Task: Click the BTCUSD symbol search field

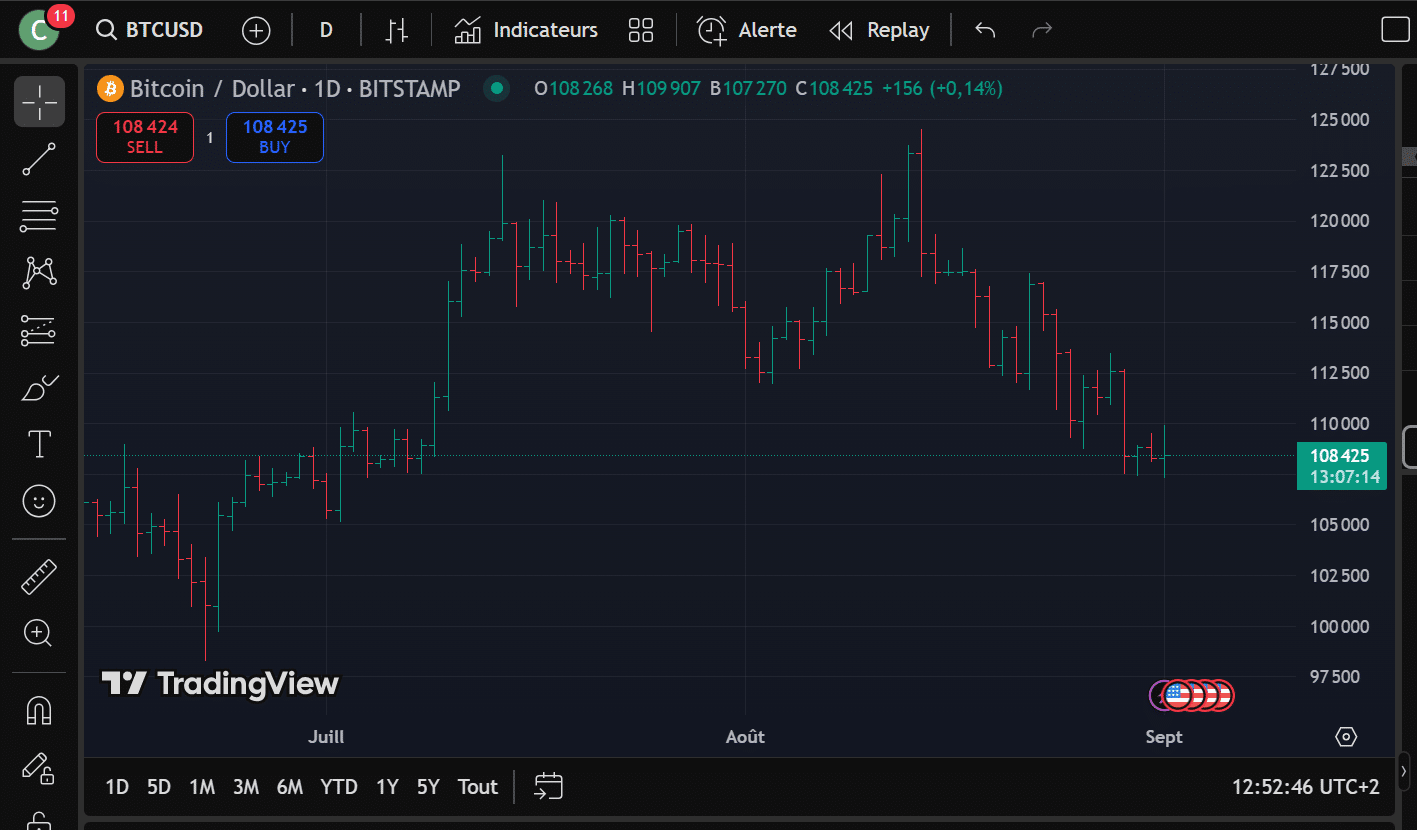Action: [x=150, y=30]
